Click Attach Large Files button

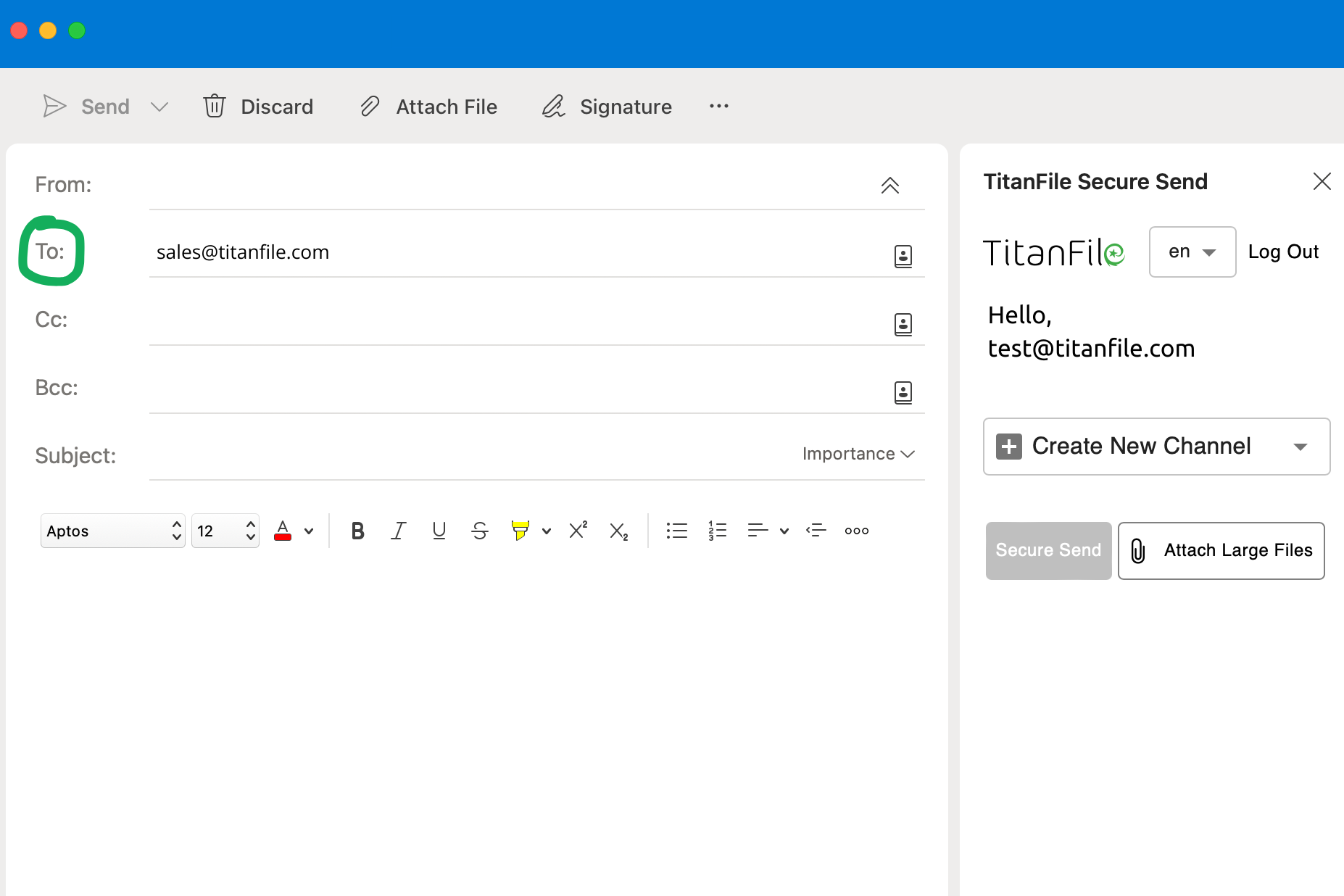coord(1221,551)
